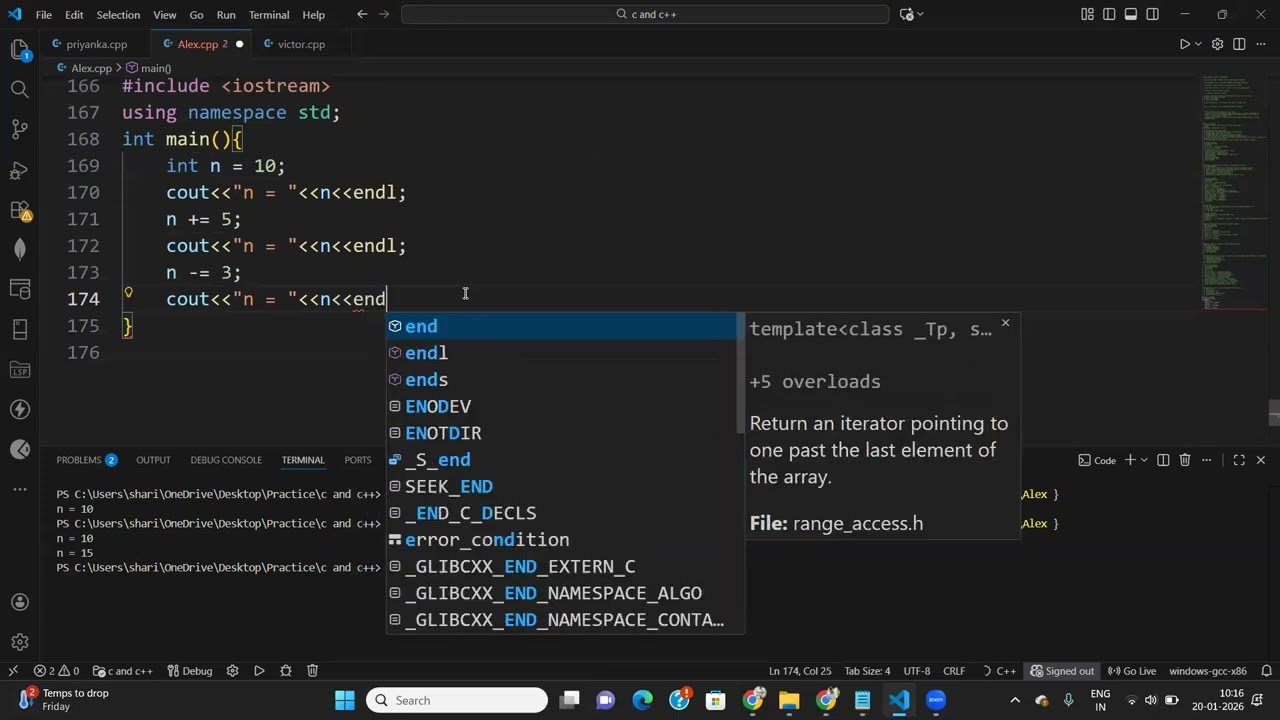Open the new terminal launch profile dropdown
This screenshot has width=1280, height=720.
coord(1144,460)
